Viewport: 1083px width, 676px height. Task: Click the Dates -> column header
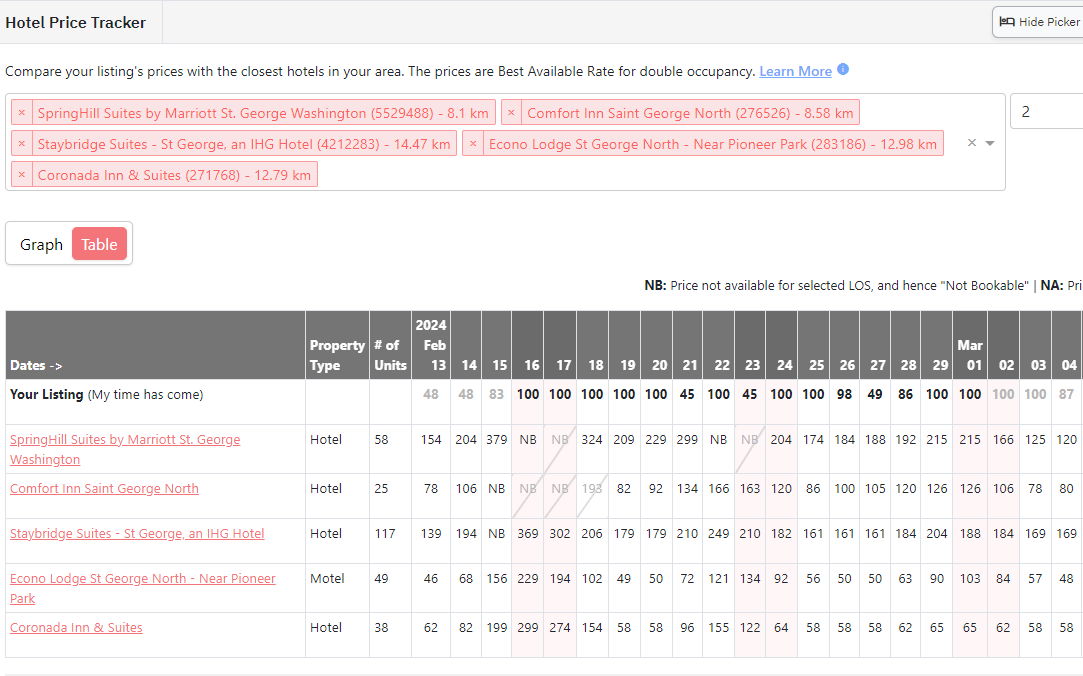pos(155,345)
